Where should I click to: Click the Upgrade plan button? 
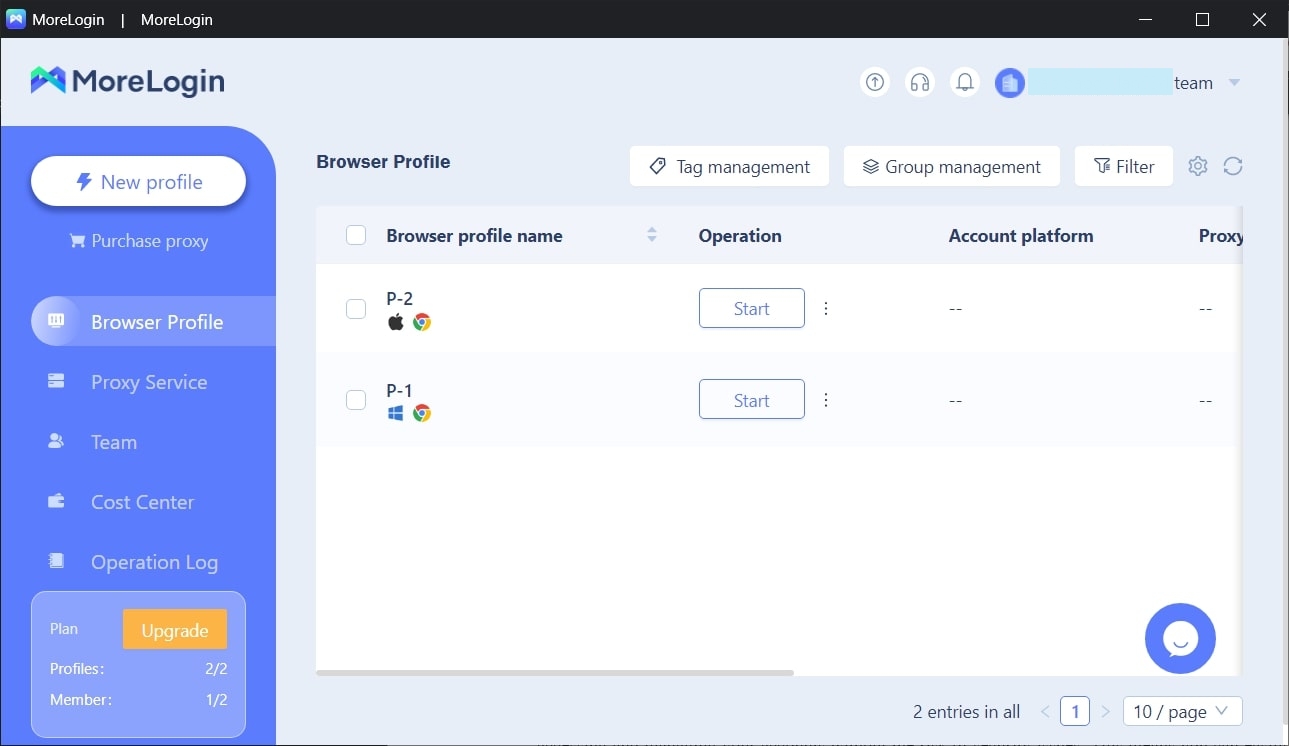(175, 630)
